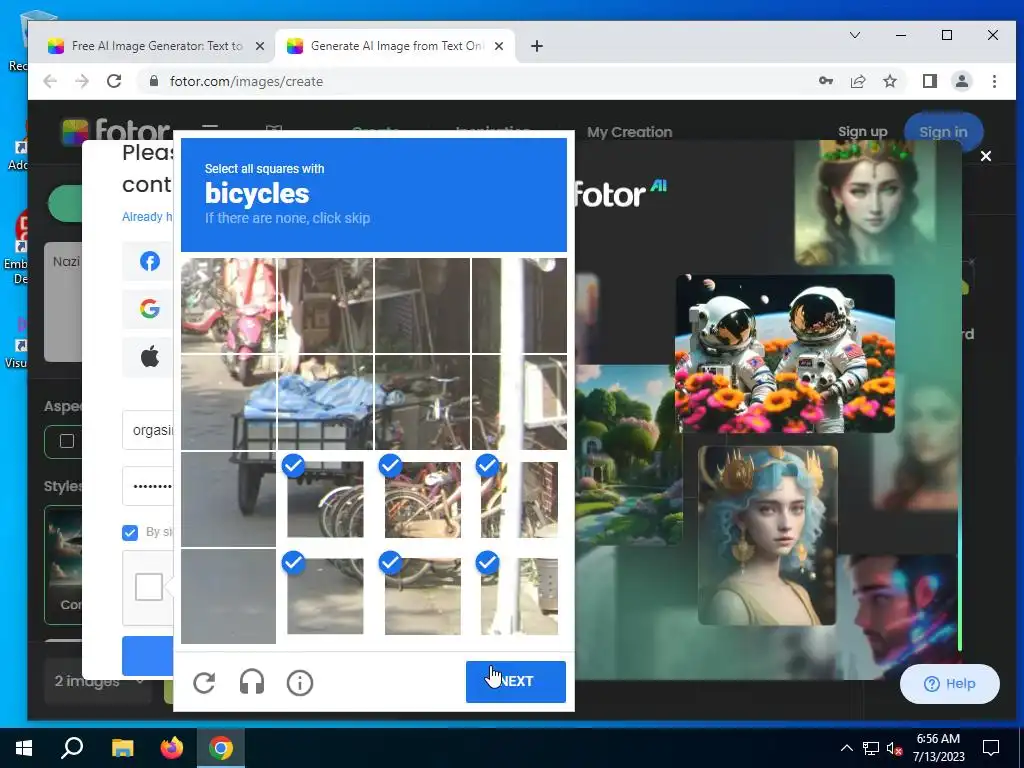Bookmark this page star icon
The width and height of the screenshot is (1024, 768).
(x=889, y=81)
